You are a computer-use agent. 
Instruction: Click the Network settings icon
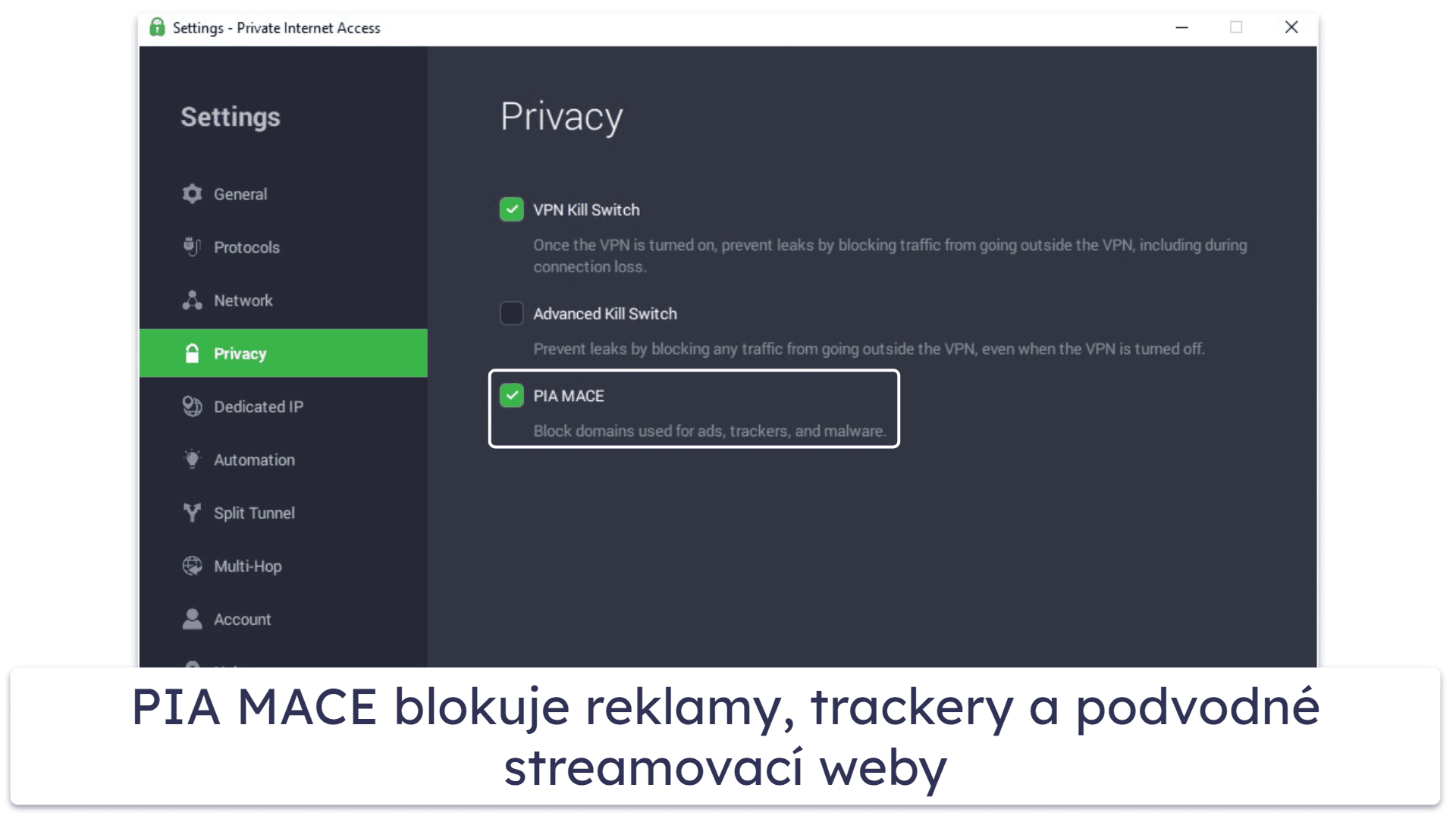193,299
